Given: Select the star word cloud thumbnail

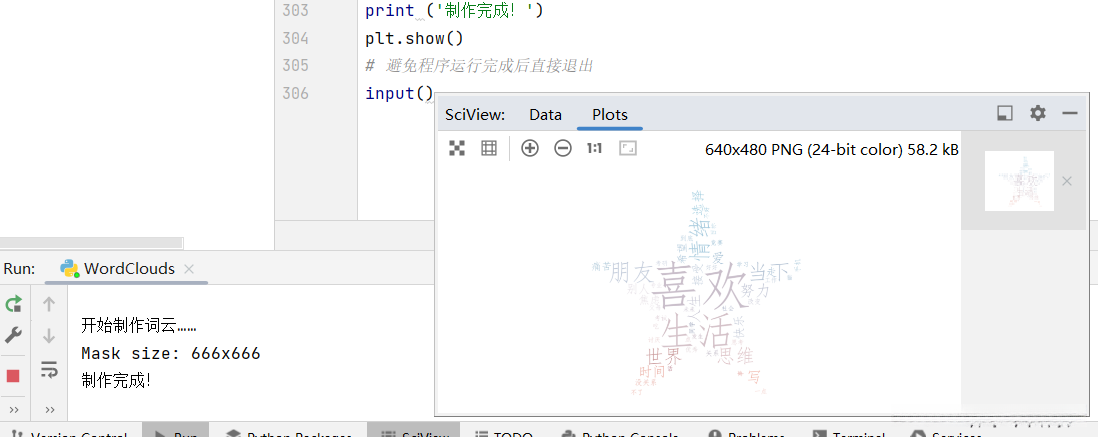Looking at the screenshot, I should click(x=1019, y=181).
